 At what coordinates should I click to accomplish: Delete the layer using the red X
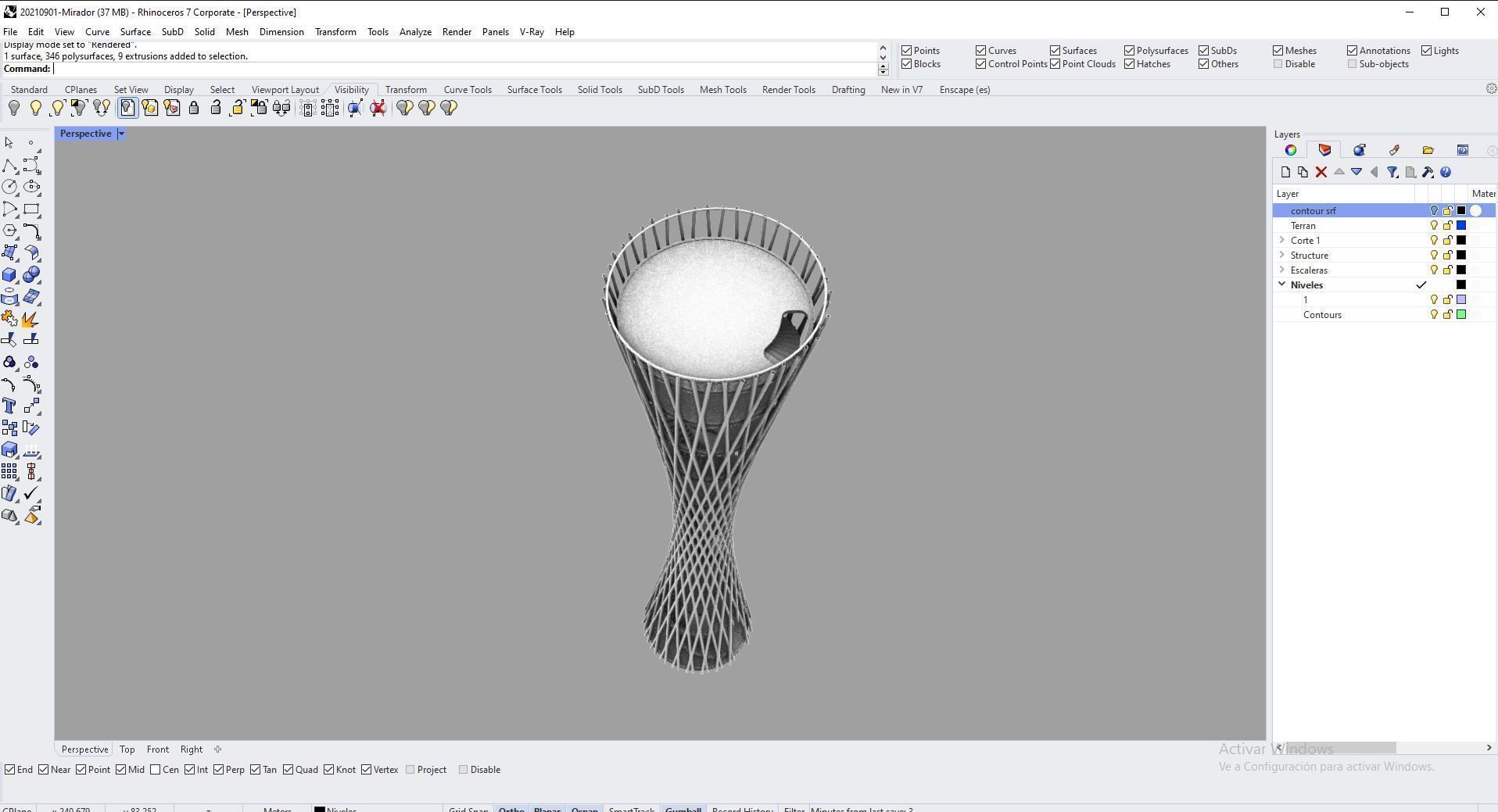[1321, 173]
